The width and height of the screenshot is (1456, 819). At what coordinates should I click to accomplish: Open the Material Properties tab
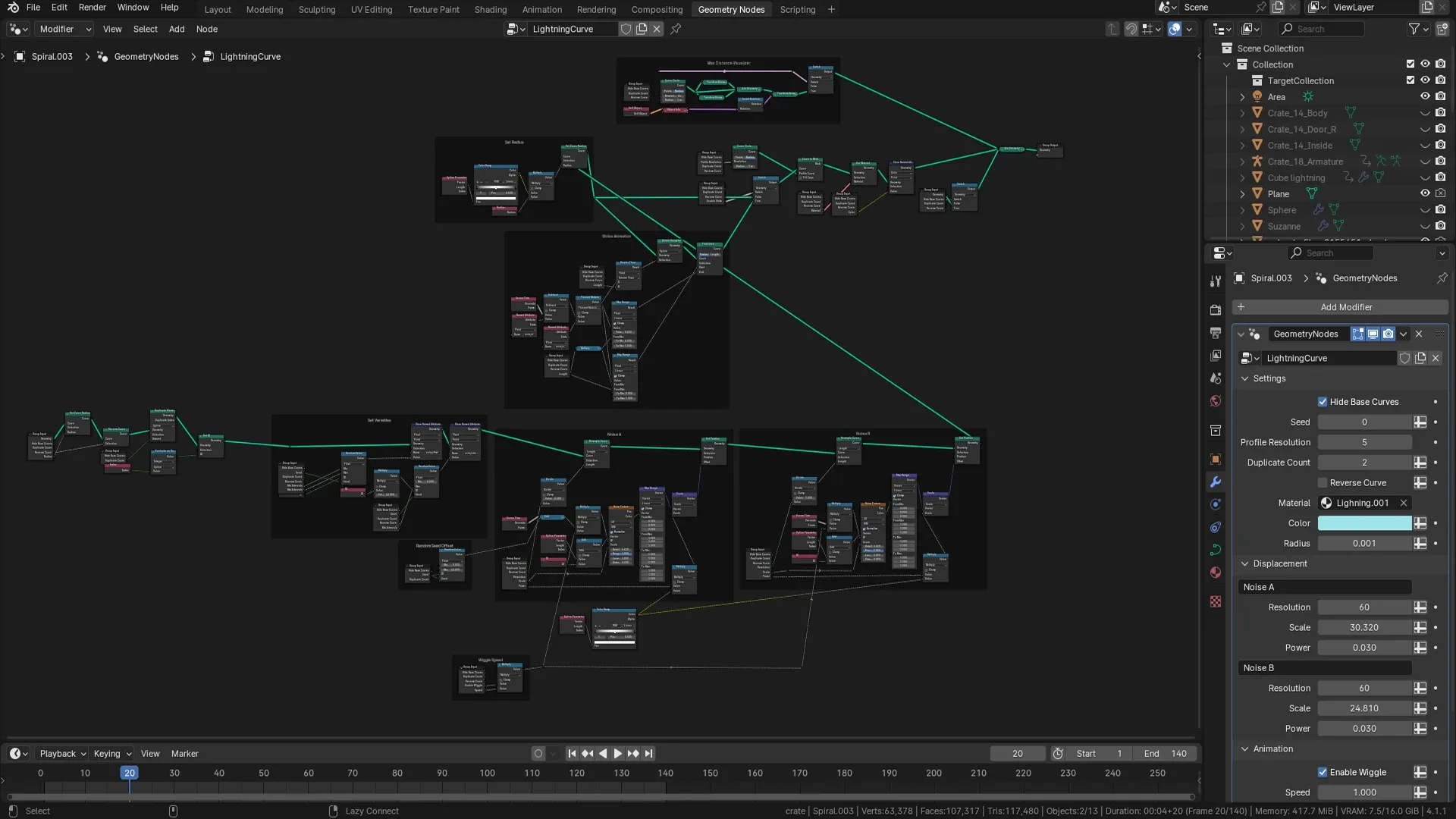pos(1216,573)
